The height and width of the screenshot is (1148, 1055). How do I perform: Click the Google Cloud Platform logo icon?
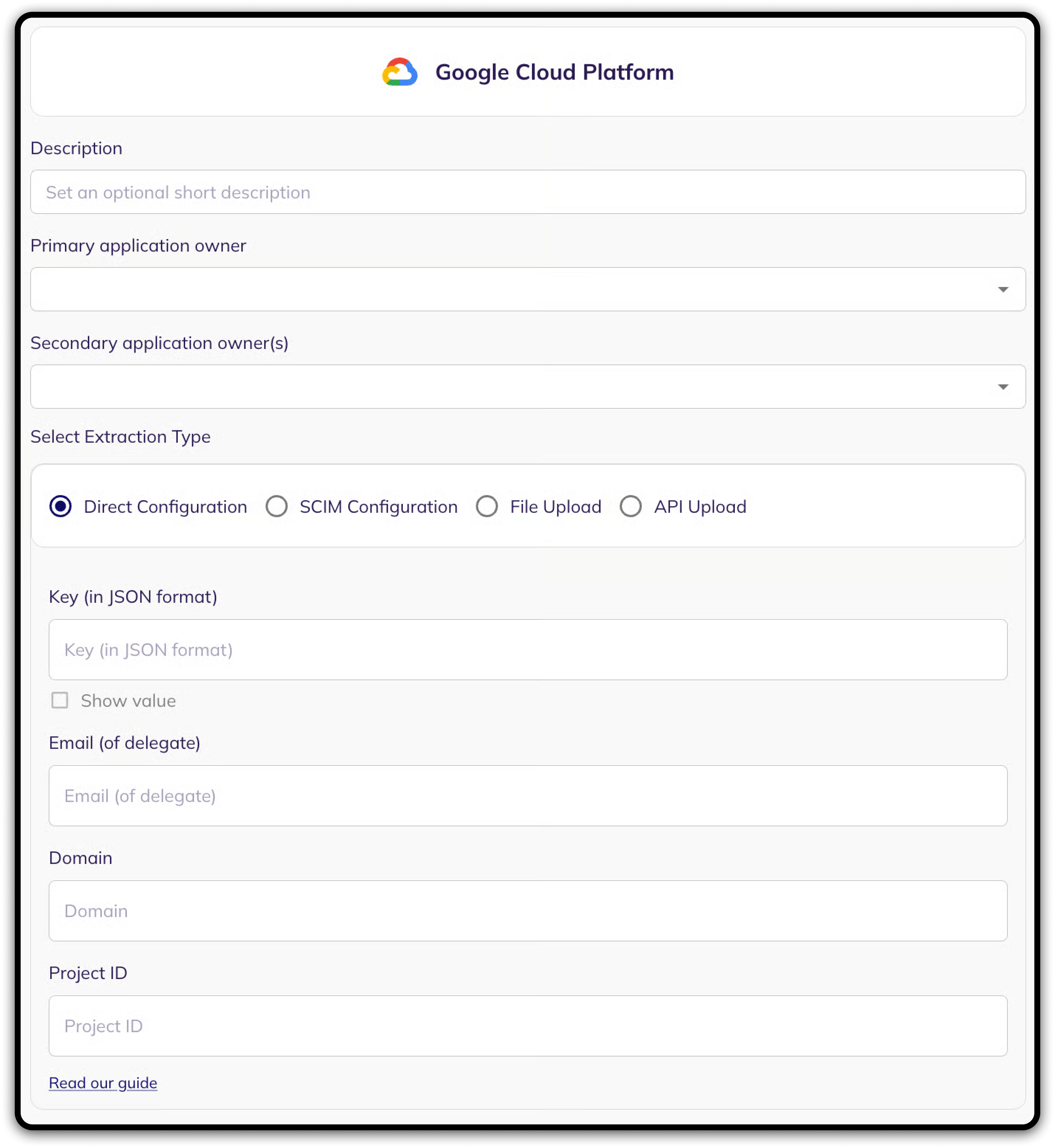[x=399, y=73]
